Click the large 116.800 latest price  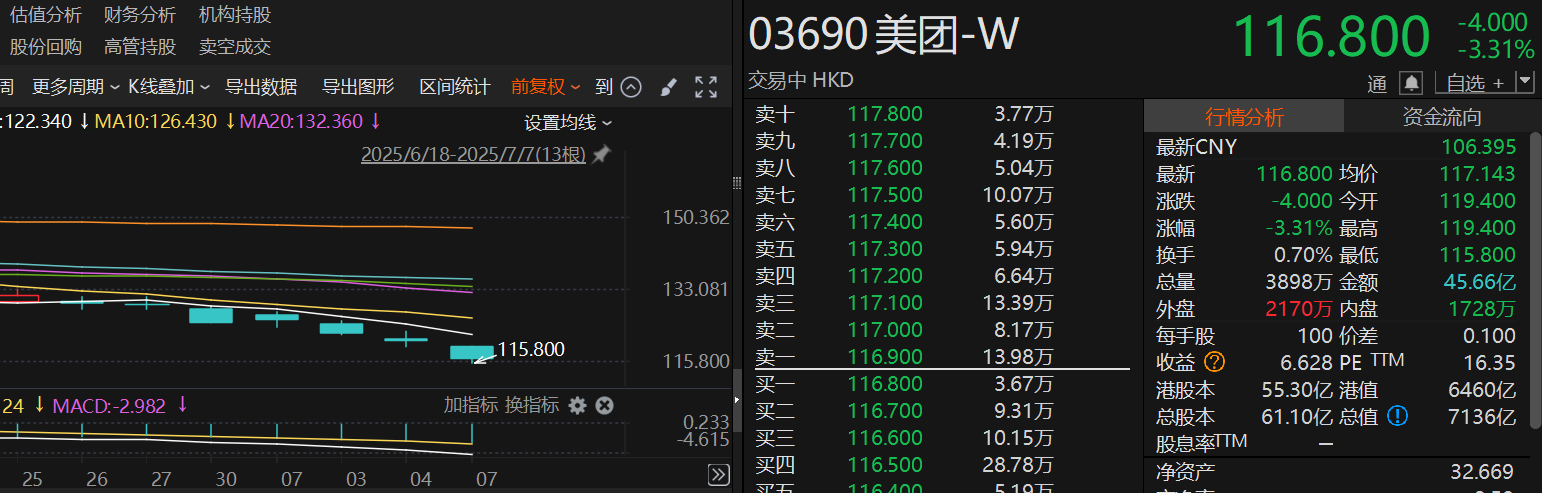click(1331, 37)
